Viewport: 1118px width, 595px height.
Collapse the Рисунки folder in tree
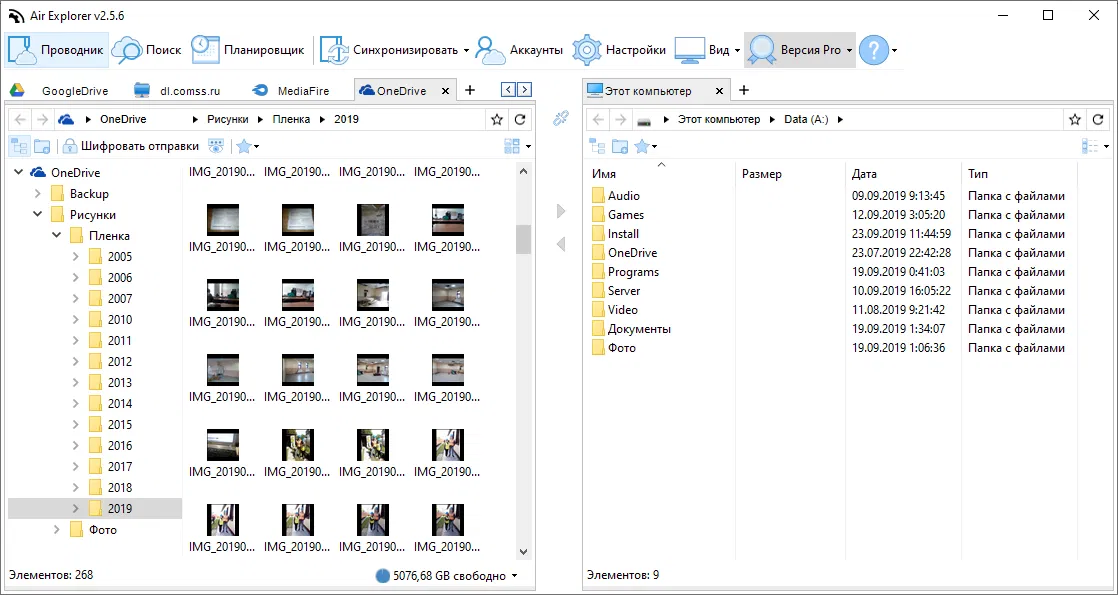click(x=37, y=214)
